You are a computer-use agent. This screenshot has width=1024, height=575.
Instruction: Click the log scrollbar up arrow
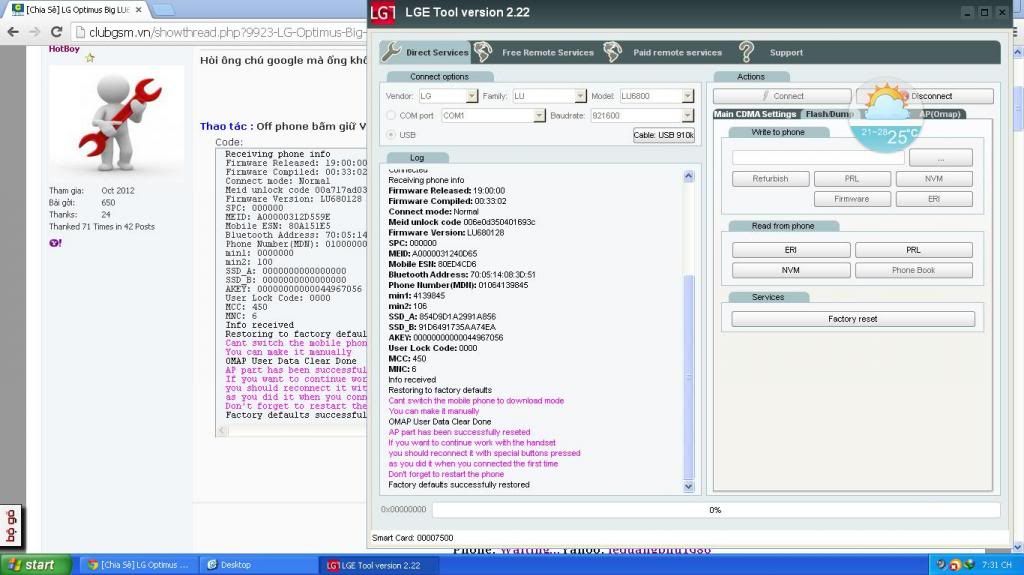pyautogui.click(x=688, y=176)
